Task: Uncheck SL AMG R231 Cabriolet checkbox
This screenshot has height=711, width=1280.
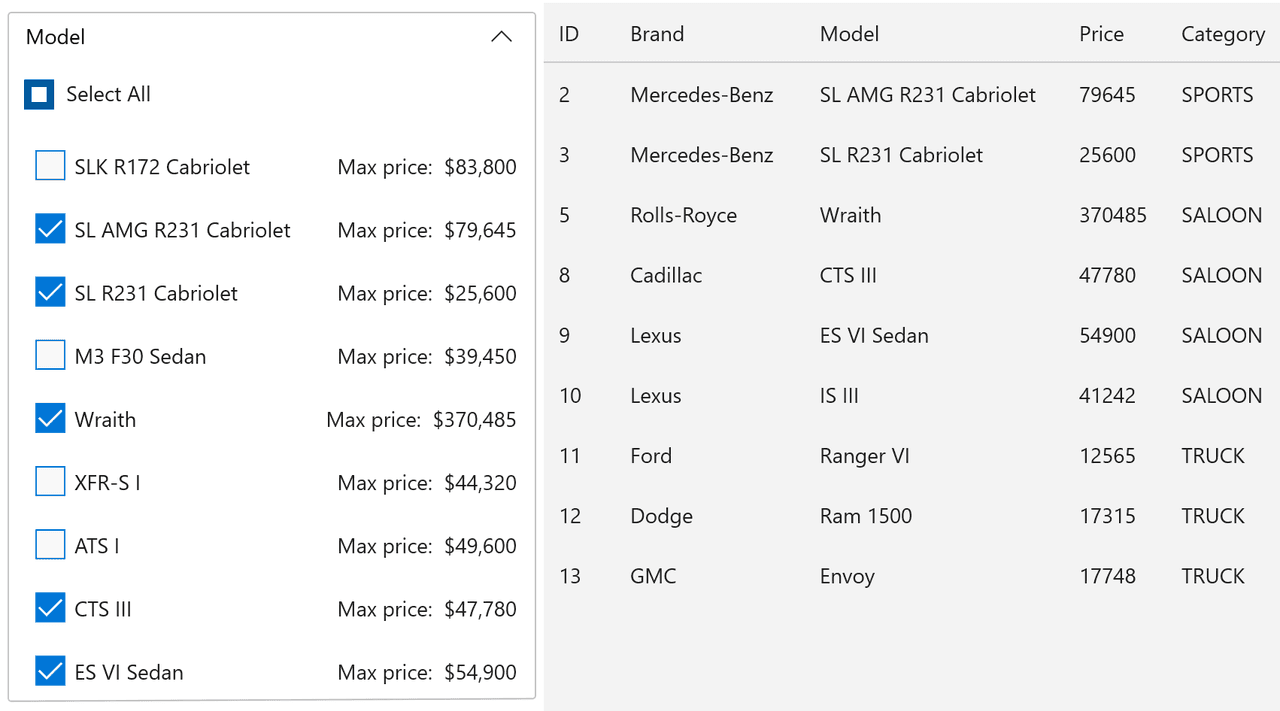Action: point(50,230)
